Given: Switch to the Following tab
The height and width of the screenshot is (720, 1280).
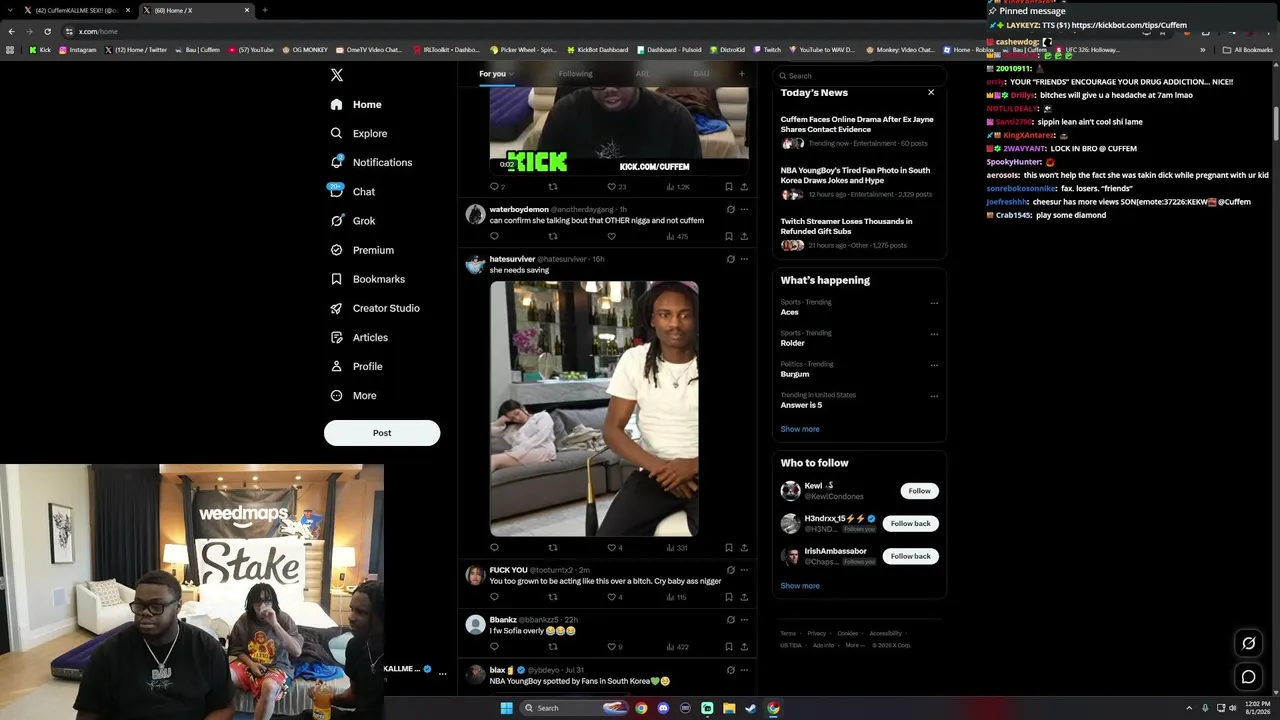Looking at the screenshot, I should pos(575,74).
